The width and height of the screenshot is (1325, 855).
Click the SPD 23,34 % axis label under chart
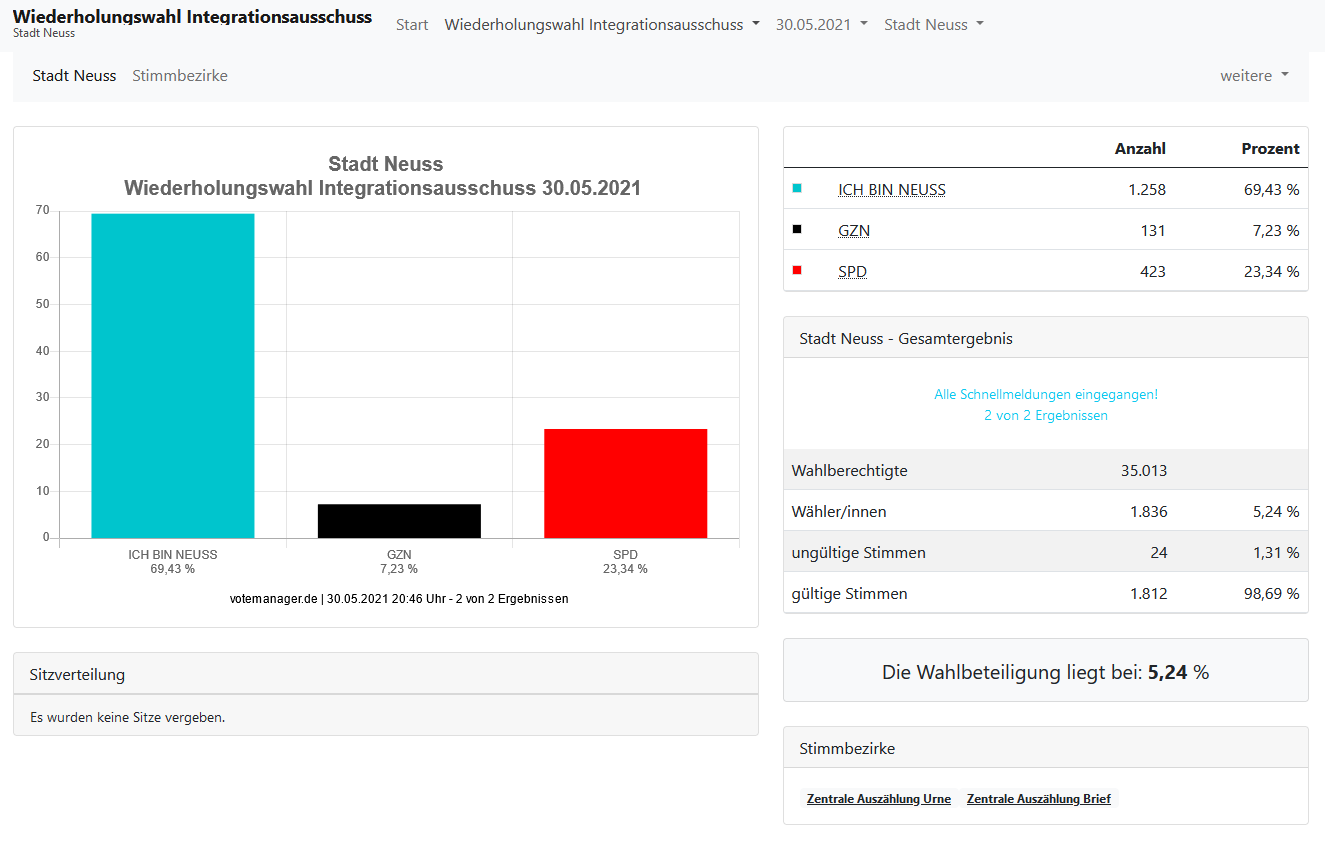[x=625, y=561]
